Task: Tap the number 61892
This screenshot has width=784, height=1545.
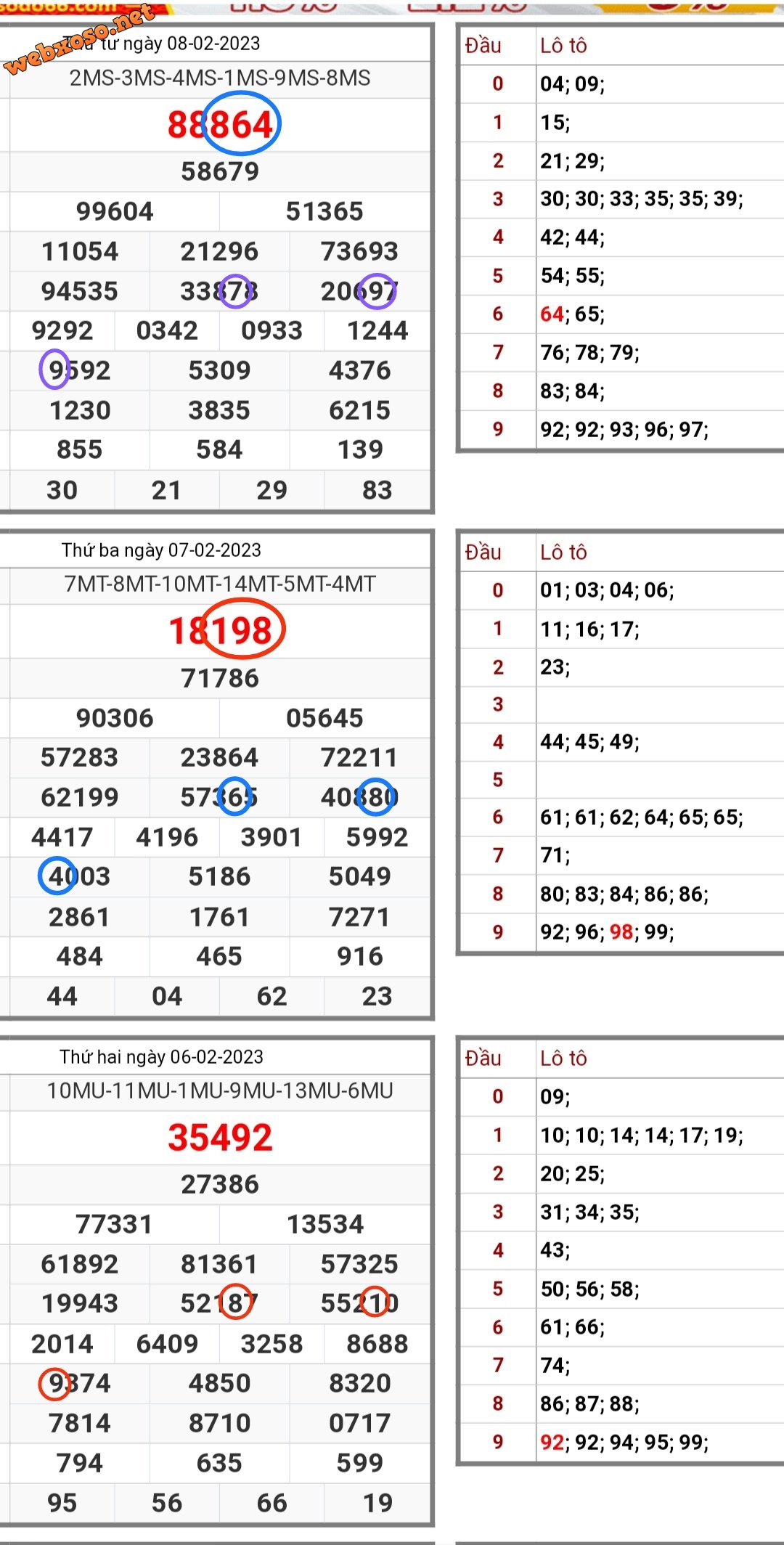Action: pos(80,1264)
